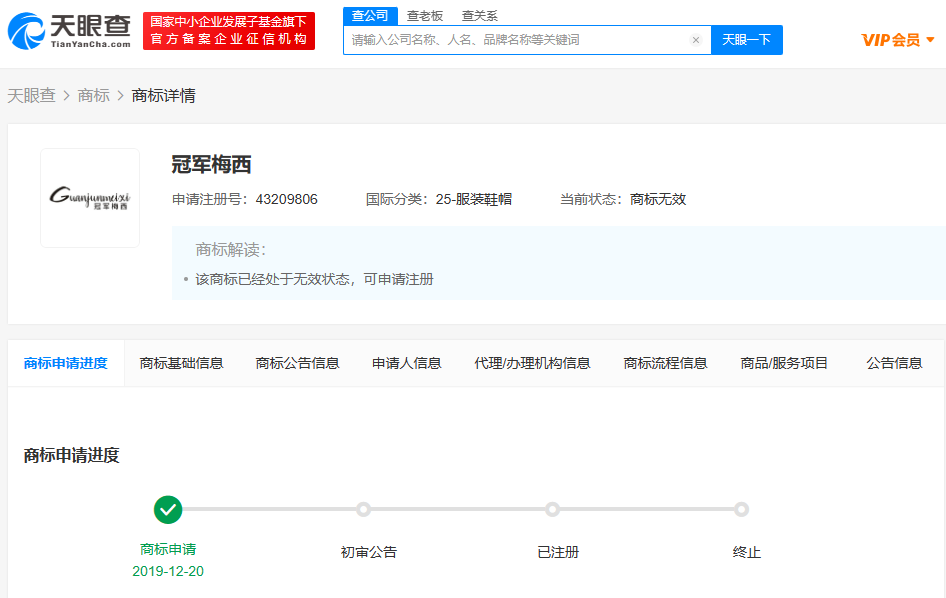Open the Guanjunmeixi trademark image
Viewport: 946px width, 598px height.
(90, 198)
